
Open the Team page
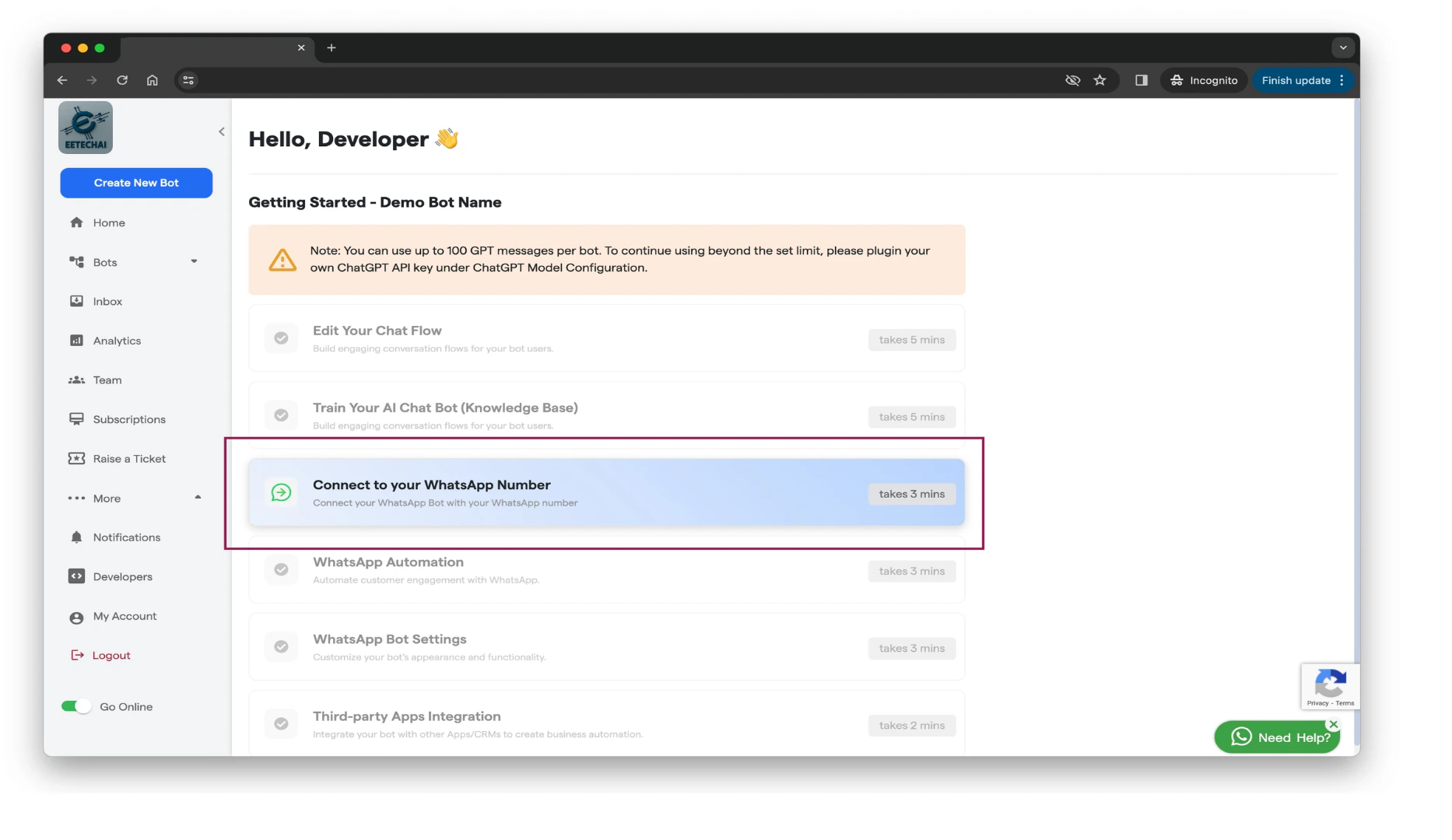[107, 380]
